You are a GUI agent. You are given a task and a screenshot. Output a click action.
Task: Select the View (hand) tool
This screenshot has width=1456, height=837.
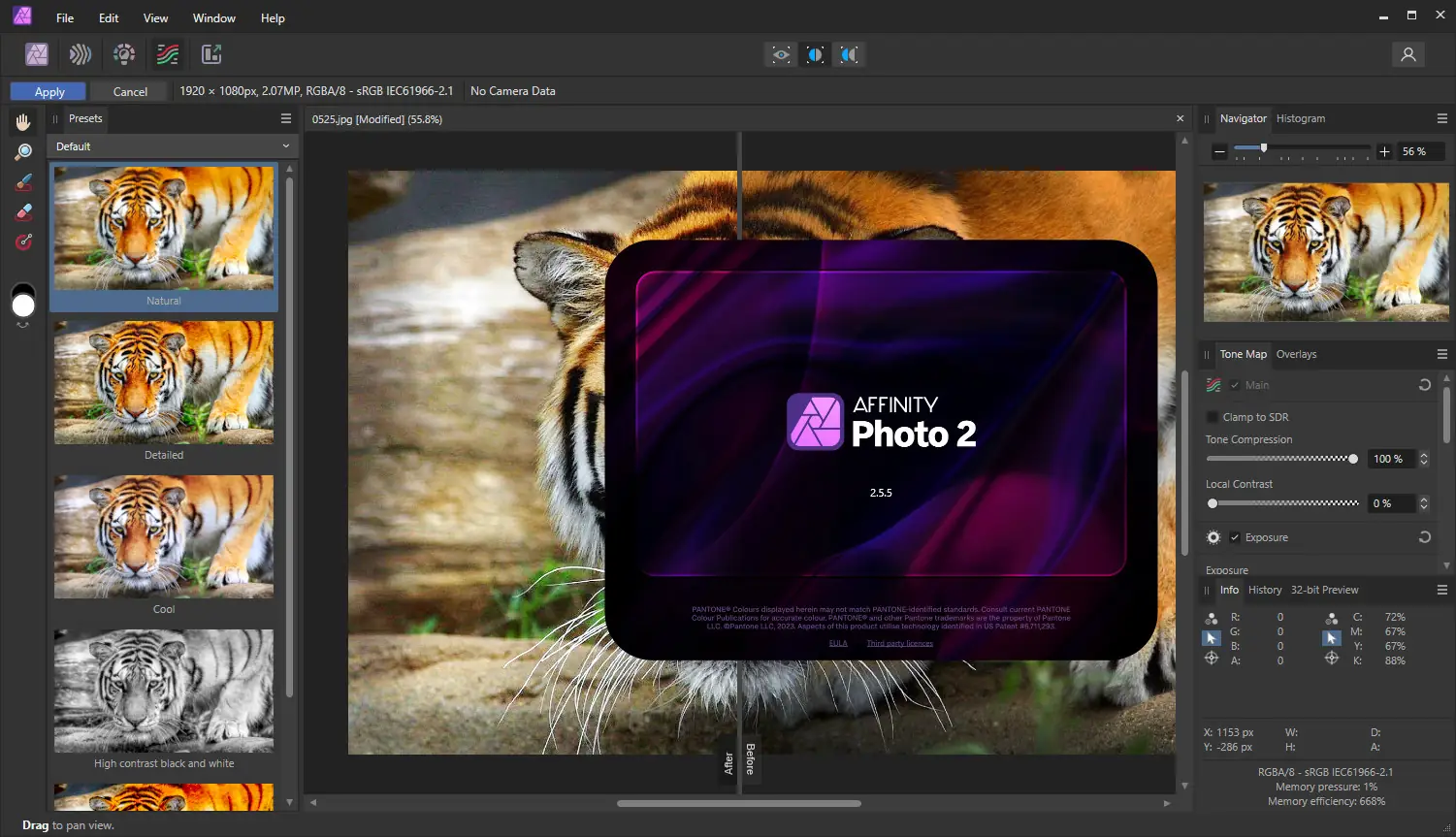coord(23,122)
